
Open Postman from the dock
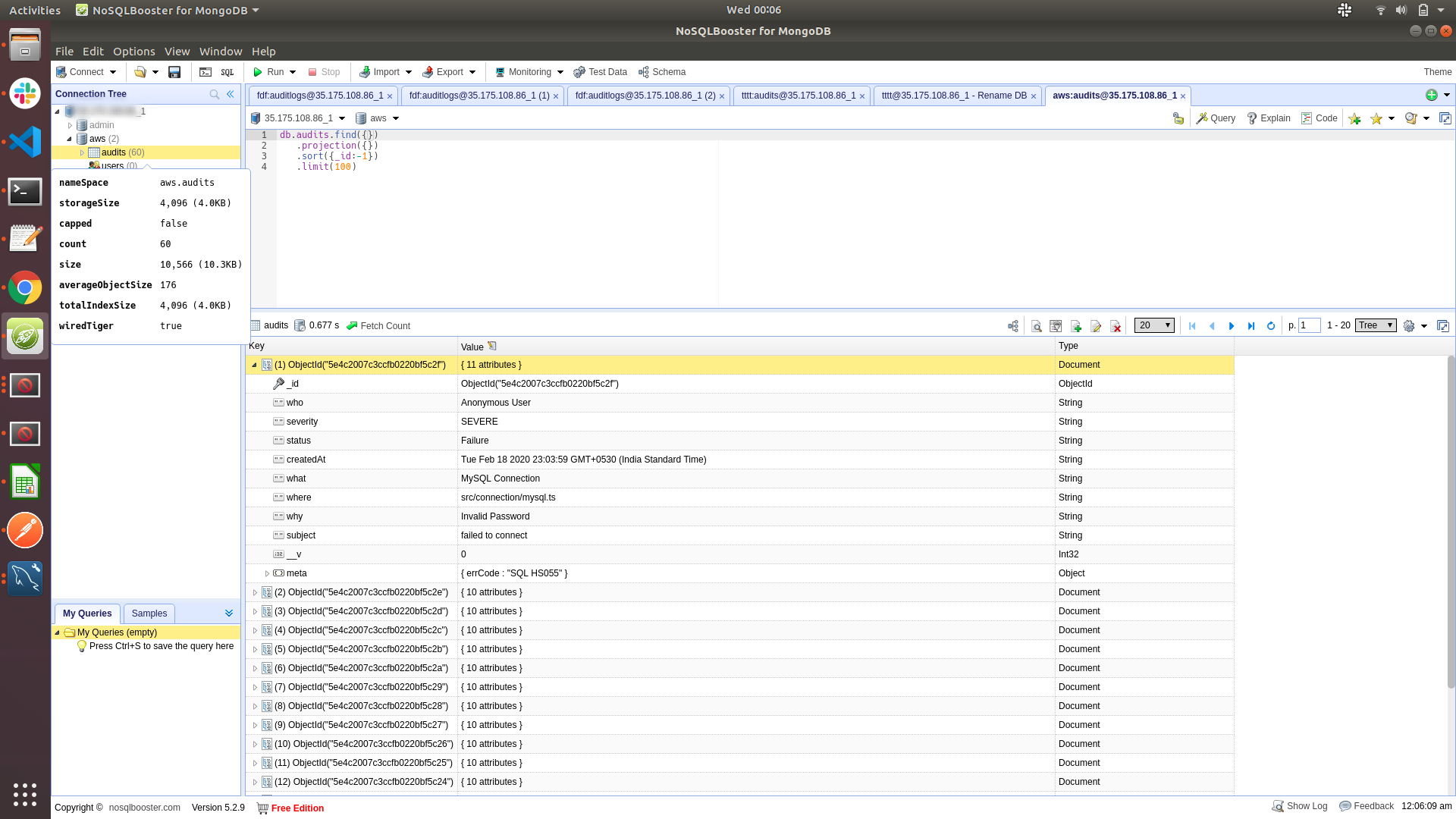click(25, 530)
